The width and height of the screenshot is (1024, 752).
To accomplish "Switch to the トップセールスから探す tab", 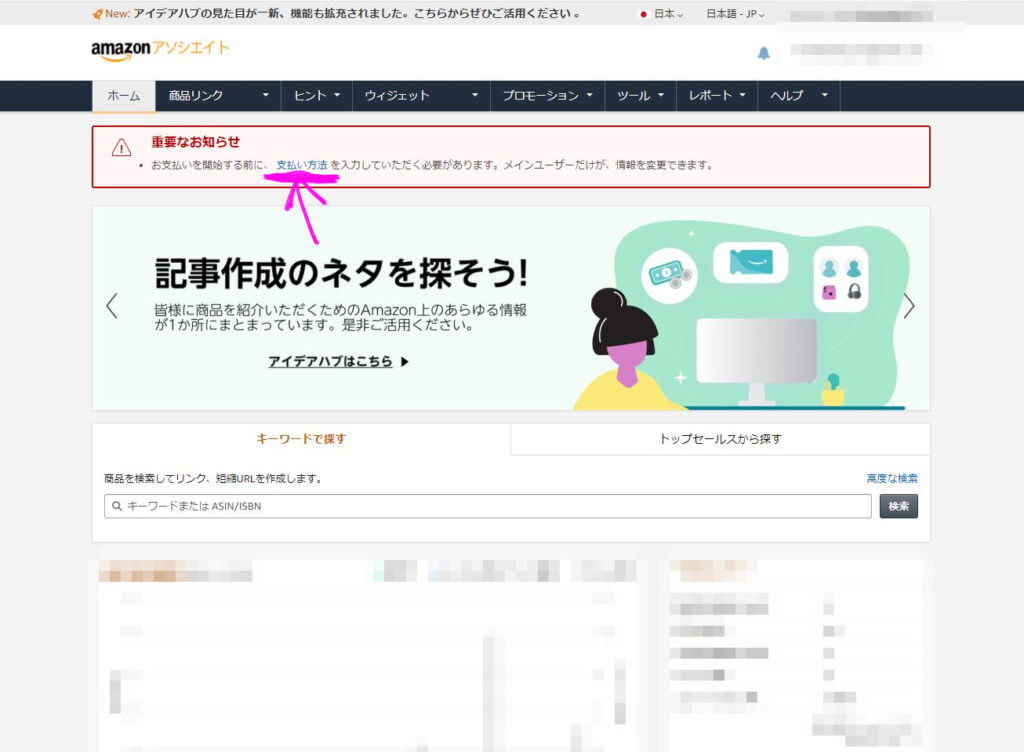I will tap(720, 439).
